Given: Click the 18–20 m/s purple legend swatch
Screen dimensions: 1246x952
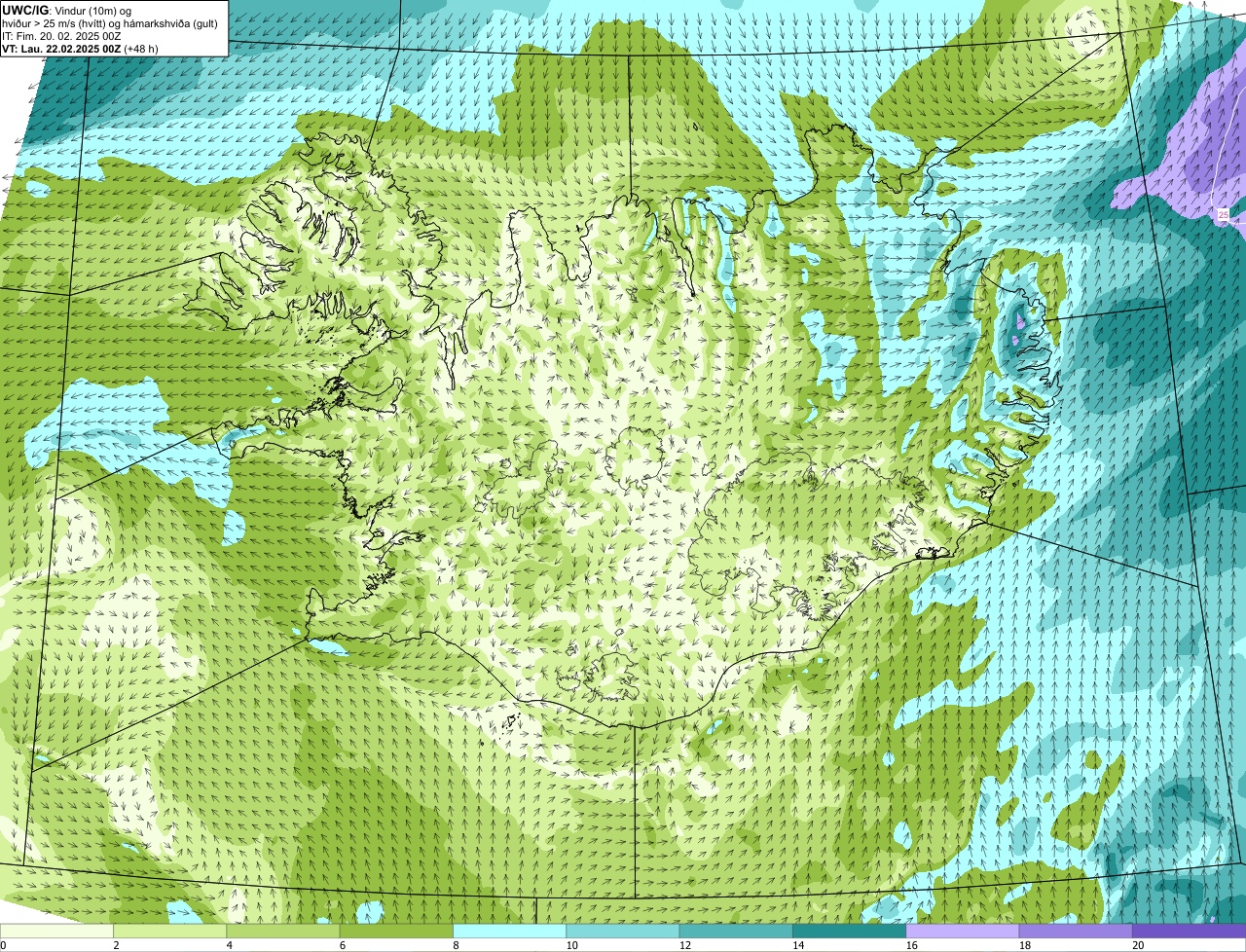Looking at the screenshot, I should [1076, 931].
